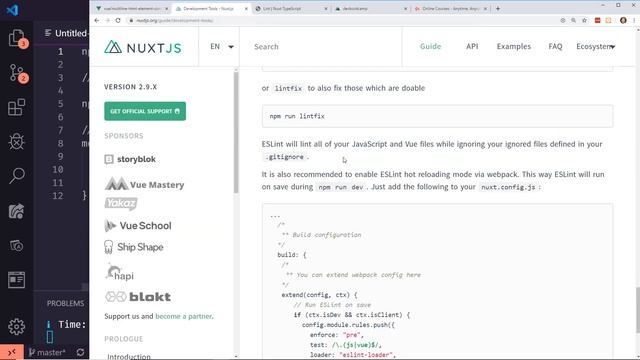Click .gitignore inline code
This screenshot has width=640, height=360.
point(285,157)
